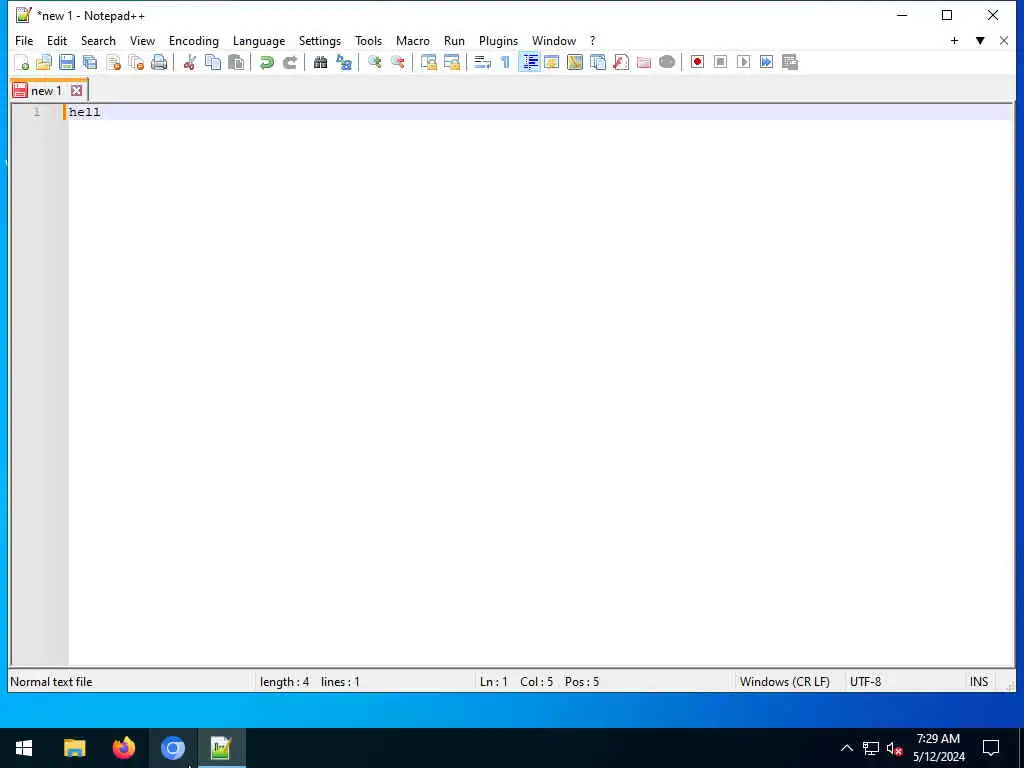The height and width of the screenshot is (768, 1024).
Task: Save the current file via toolbar
Action: point(67,62)
